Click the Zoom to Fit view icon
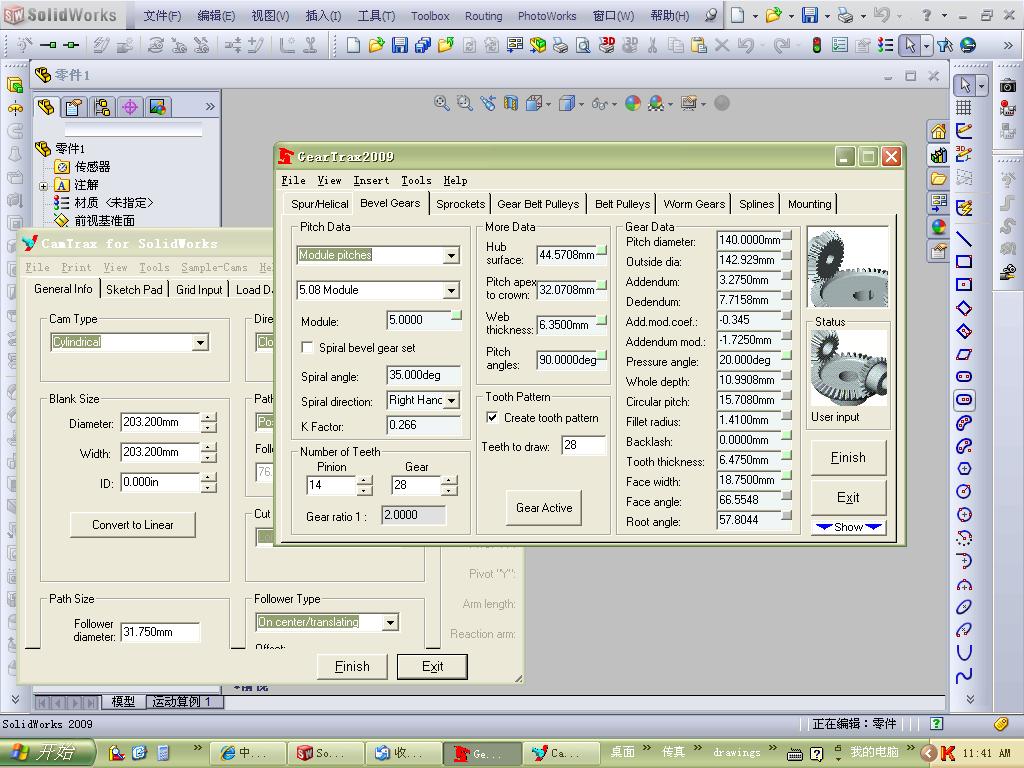This screenshot has width=1024, height=768. tap(441, 103)
